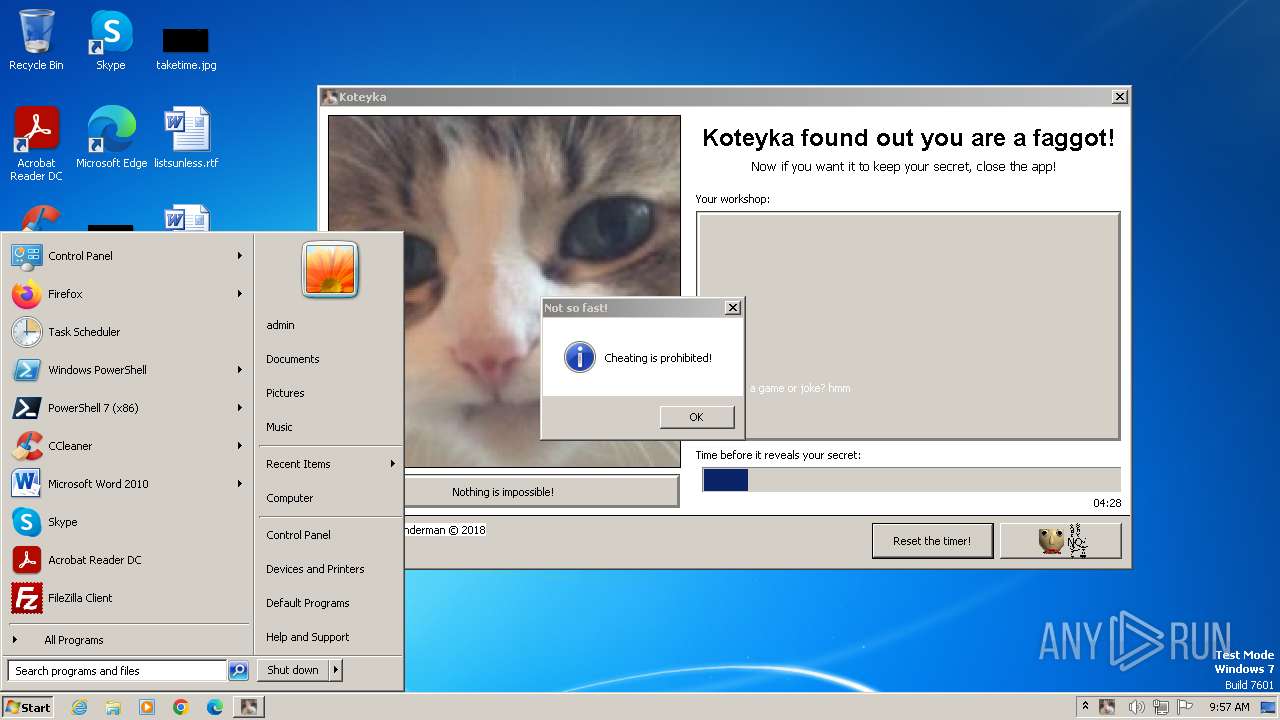Click OK in the Not so fast dialog

696,417
